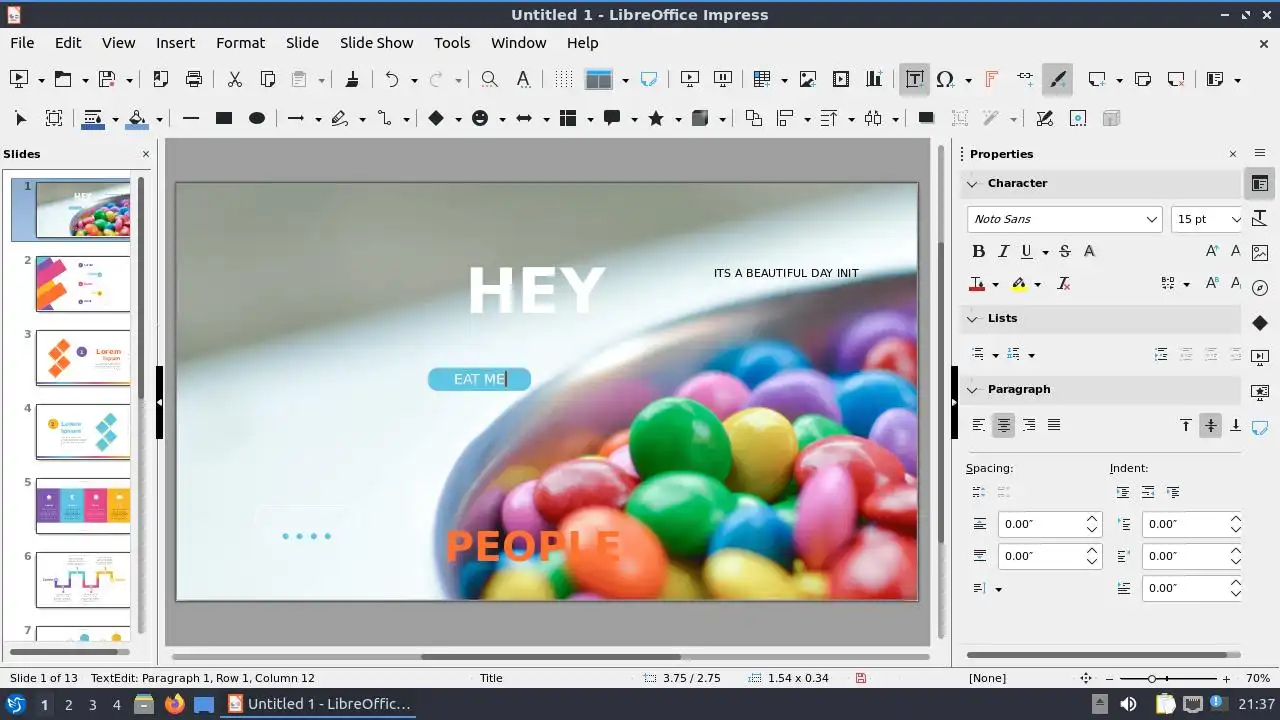Close the Slides panel
The height and width of the screenshot is (720, 1280).
[146, 154]
